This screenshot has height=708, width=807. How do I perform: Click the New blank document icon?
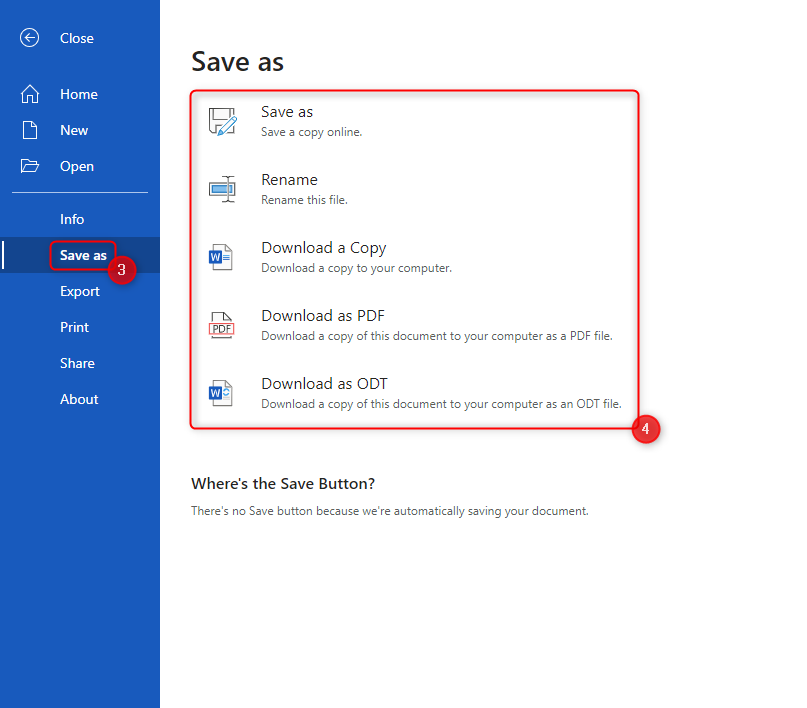(30, 130)
